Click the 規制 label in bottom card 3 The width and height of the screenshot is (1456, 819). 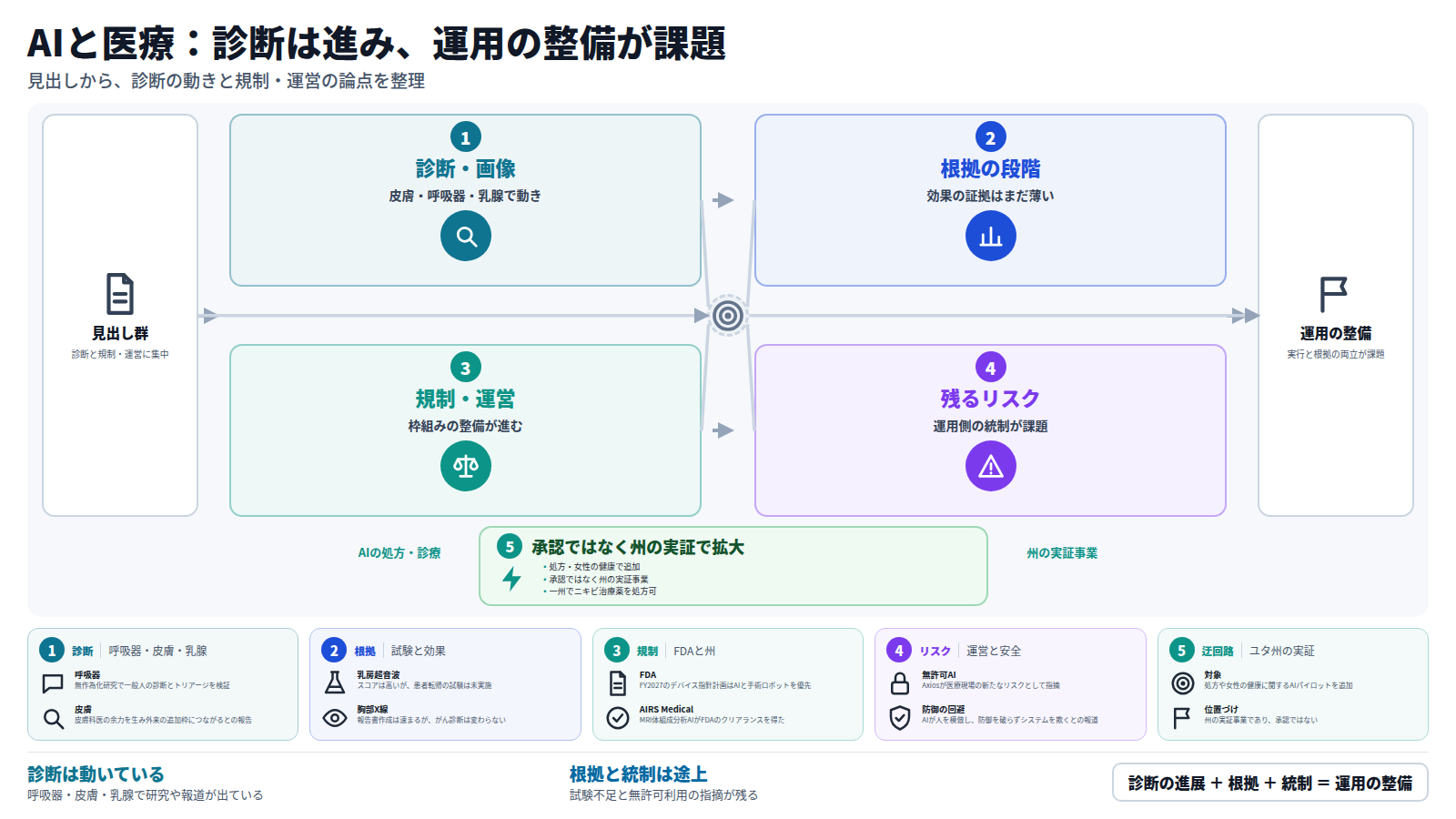point(648,651)
